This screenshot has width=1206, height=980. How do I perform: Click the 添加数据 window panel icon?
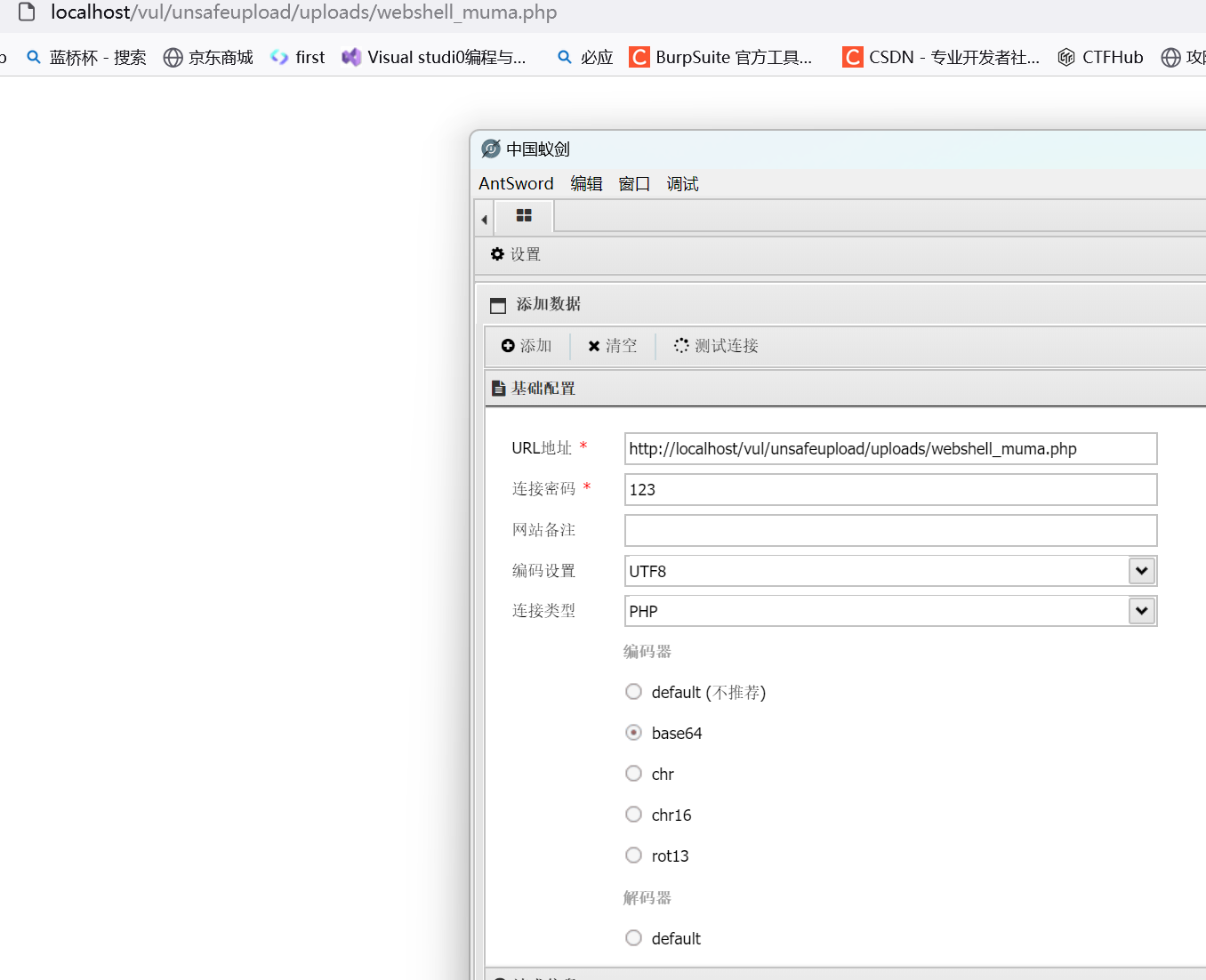(498, 305)
